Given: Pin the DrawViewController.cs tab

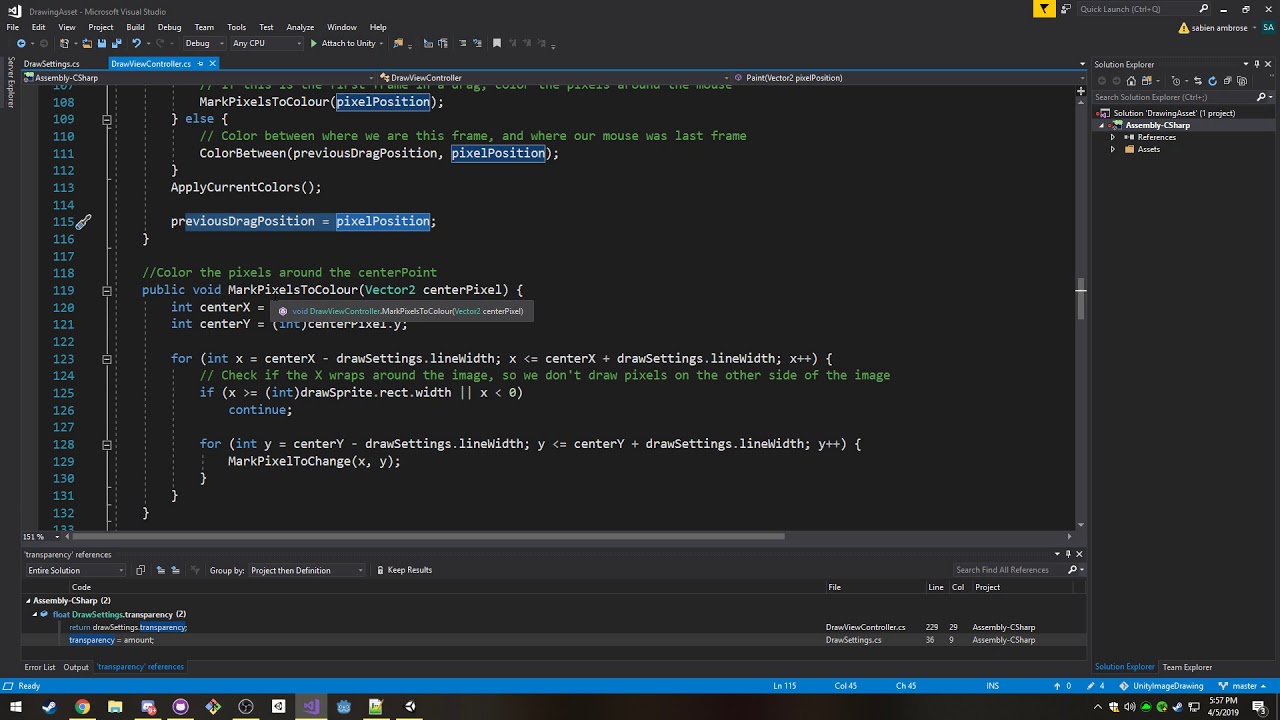Looking at the screenshot, I should tap(200, 63).
